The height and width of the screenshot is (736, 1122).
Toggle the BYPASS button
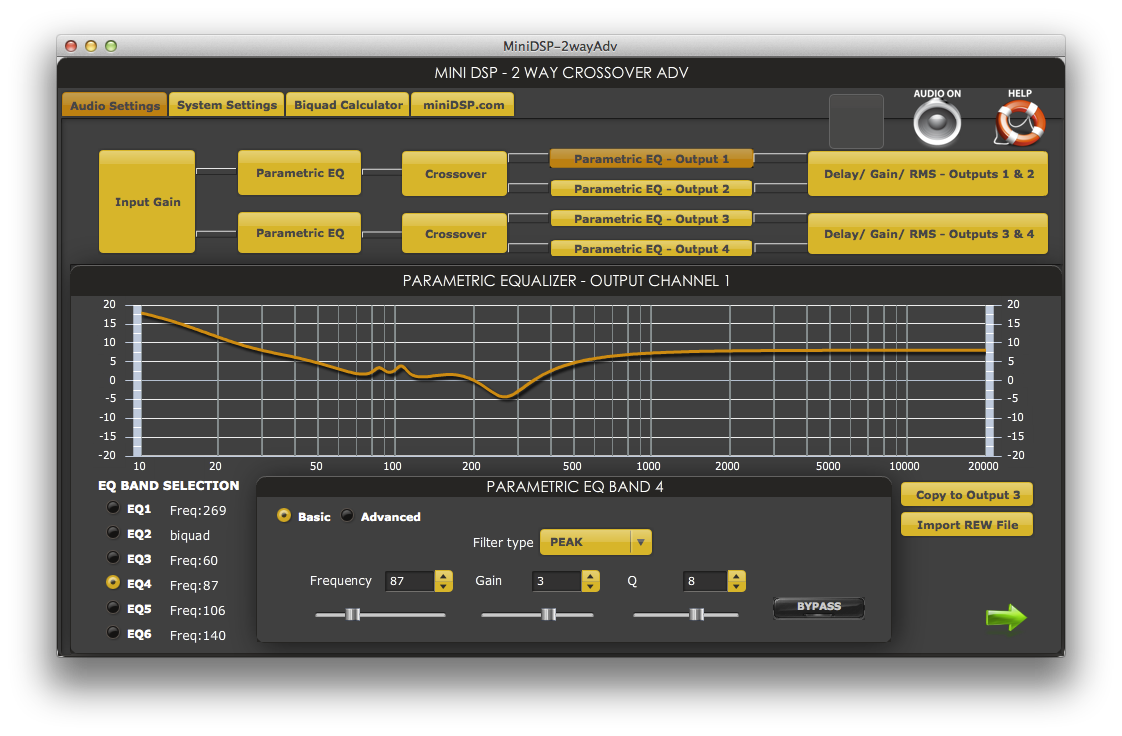[x=819, y=607]
